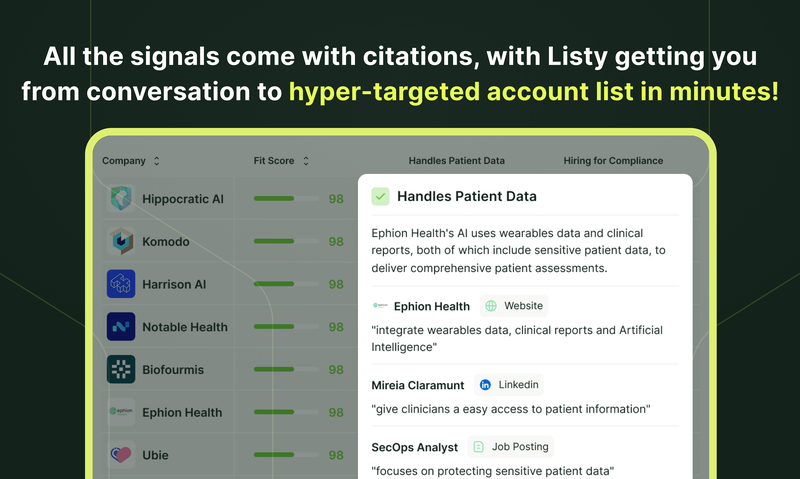The height and width of the screenshot is (479, 800).
Task: Click the document icon in Job Posting badge
Action: (x=479, y=447)
